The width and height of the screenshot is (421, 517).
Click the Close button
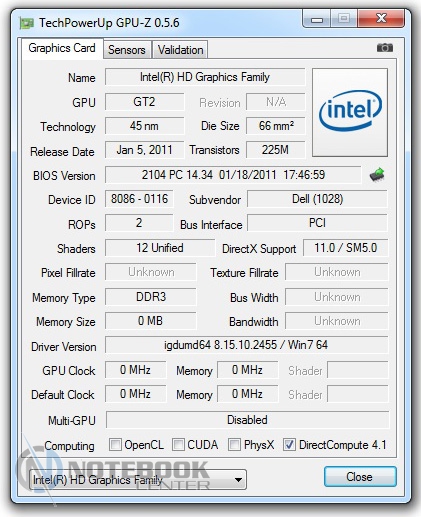360,477
